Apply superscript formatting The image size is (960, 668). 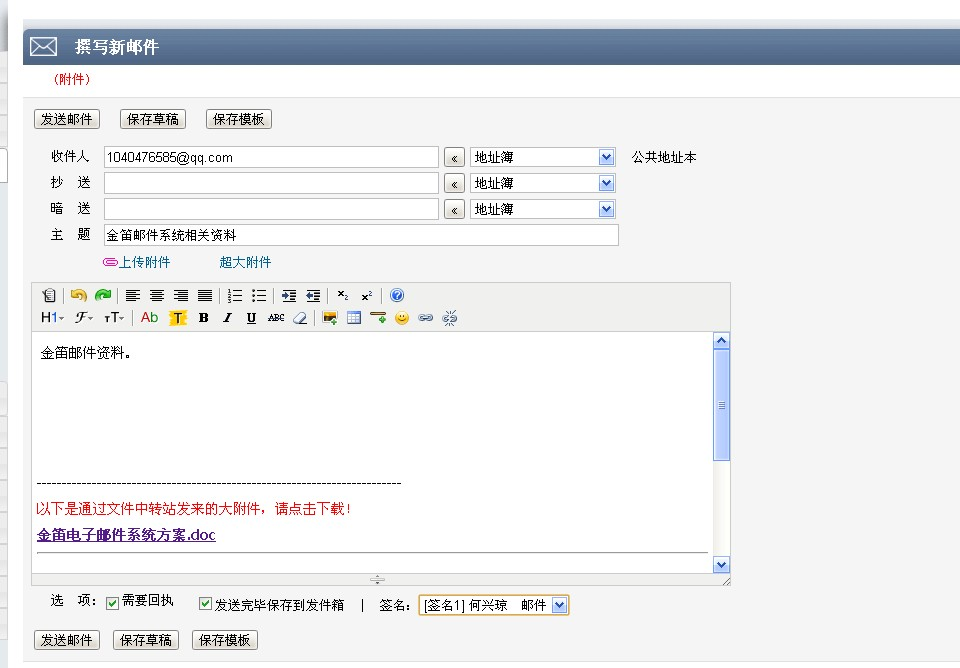(x=367, y=296)
